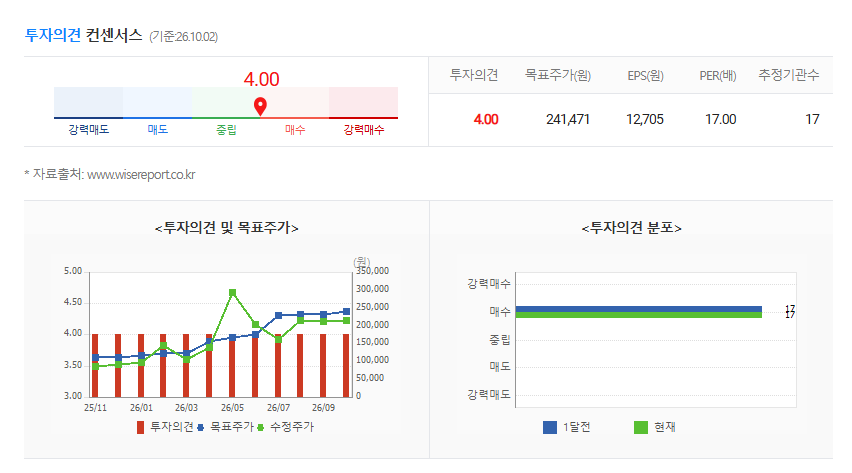Click the source text www.wisereport.co.kr
The height and width of the screenshot is (473, 852).
click(x=141, y=175)
